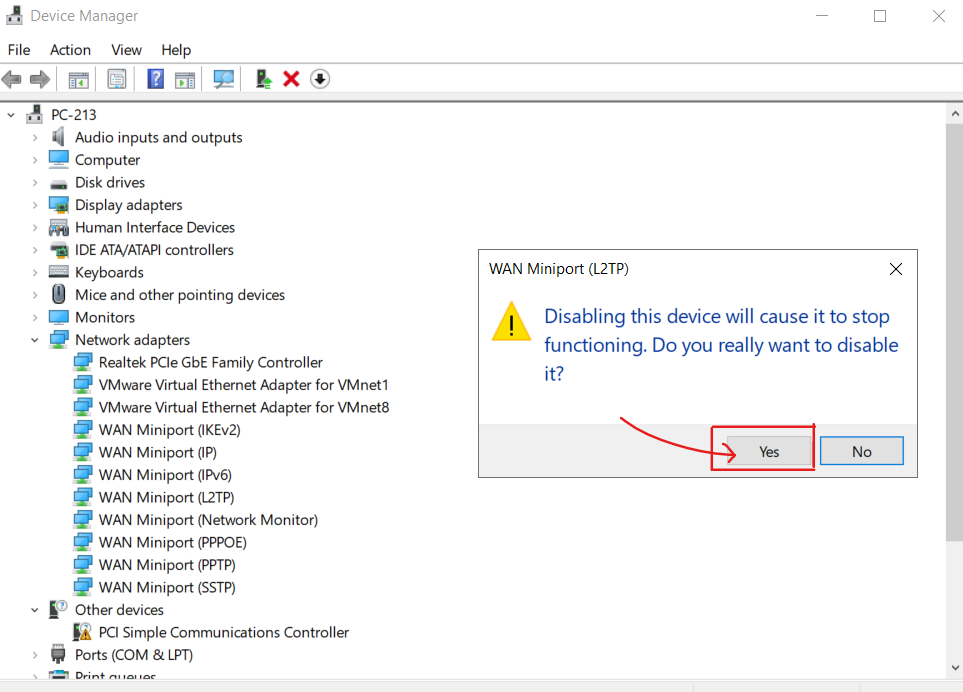Expand the Audio inputs and outputs node
Viewport: 963px width, 692px height.
(35, 138)
